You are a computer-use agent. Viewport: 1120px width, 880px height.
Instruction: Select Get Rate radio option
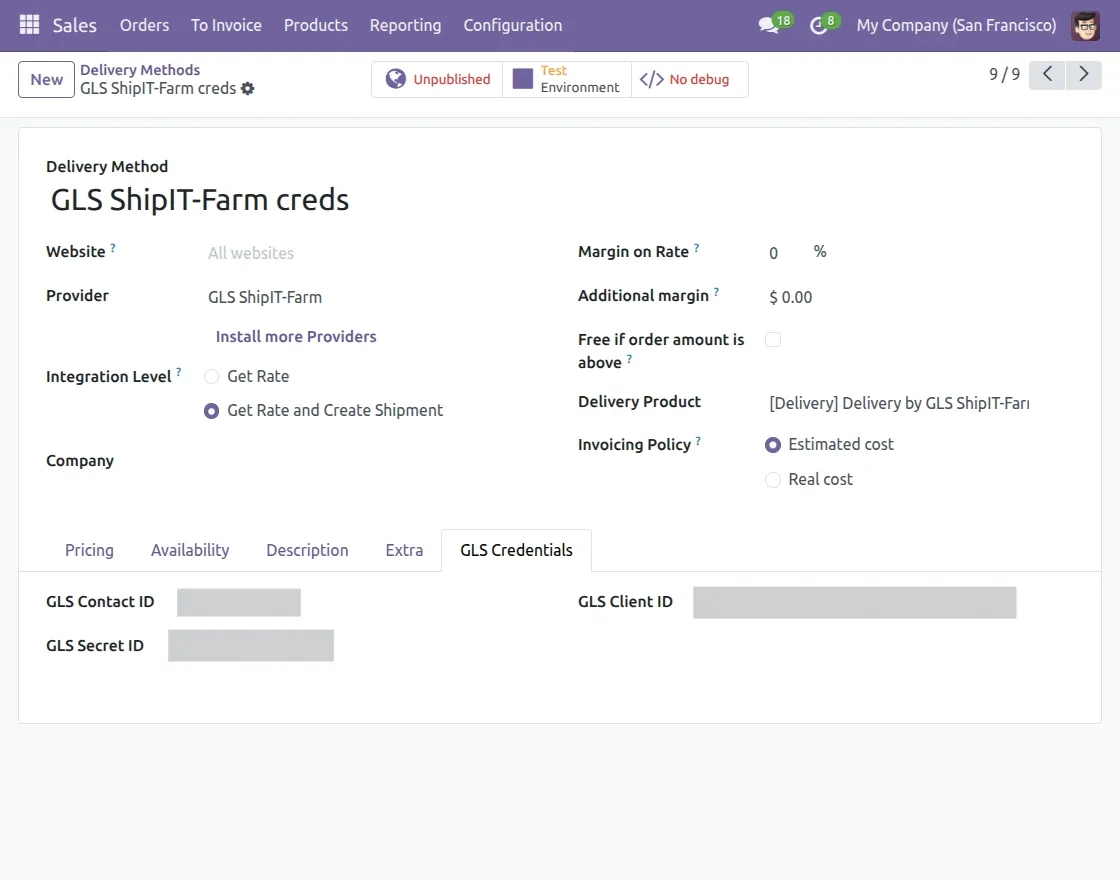point(211,376)
